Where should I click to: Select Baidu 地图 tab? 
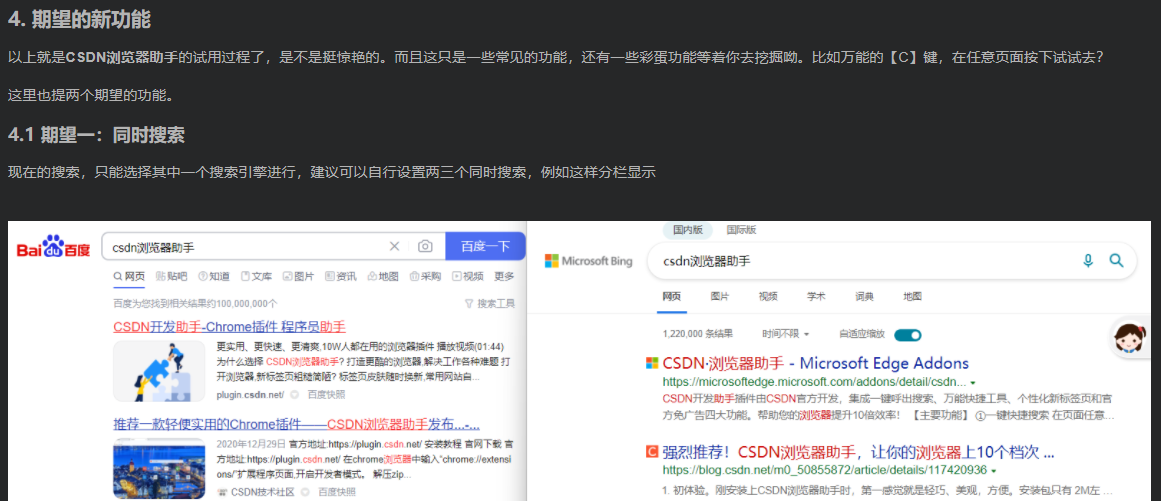point(383,276)
